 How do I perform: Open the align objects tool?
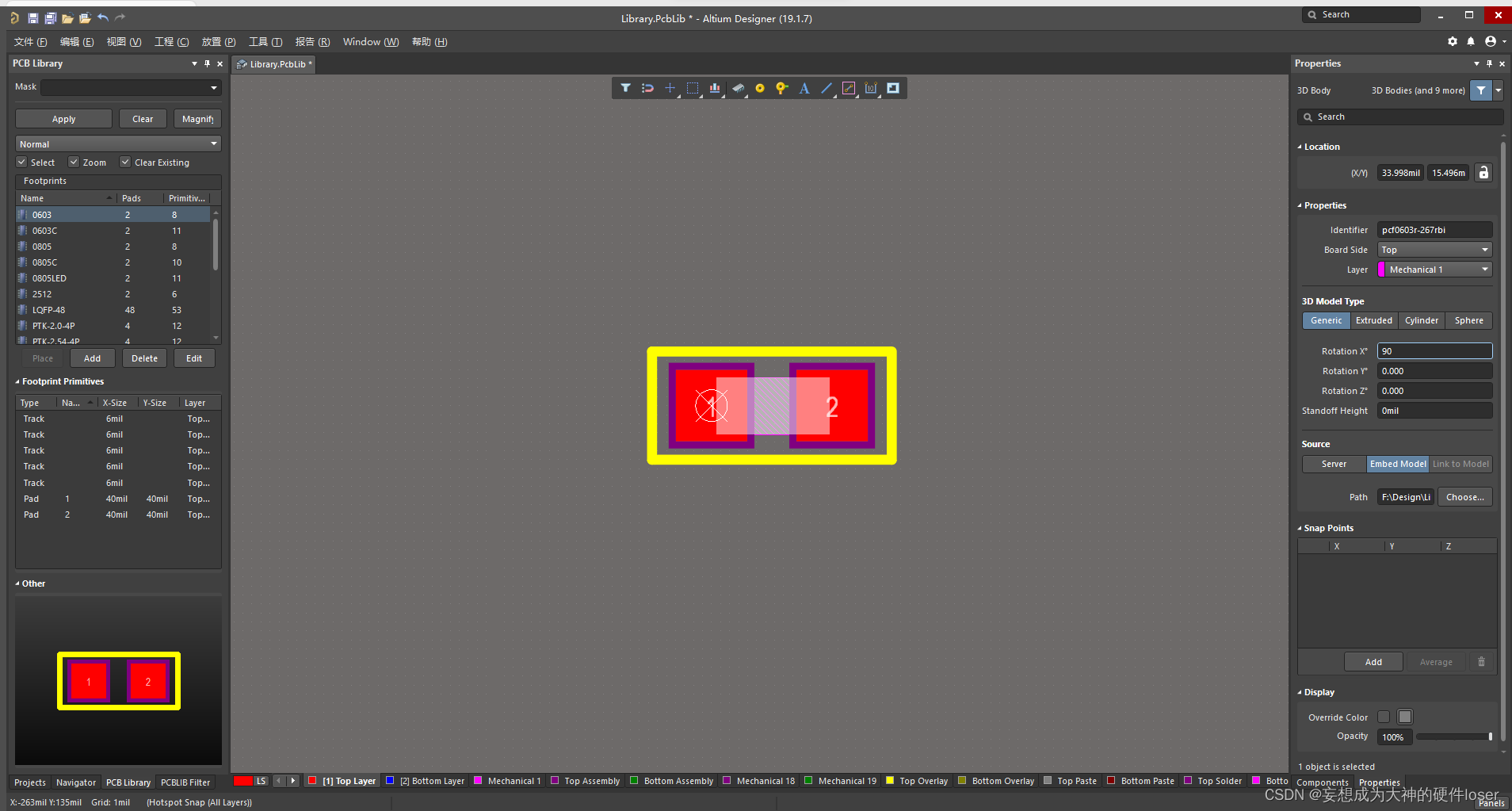715,88
